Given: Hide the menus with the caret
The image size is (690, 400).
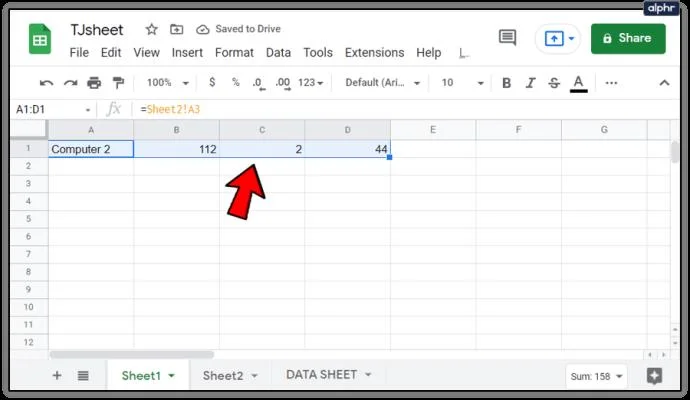Looking at the screenshot, I should pyautogui.click(x=664, y=83).
